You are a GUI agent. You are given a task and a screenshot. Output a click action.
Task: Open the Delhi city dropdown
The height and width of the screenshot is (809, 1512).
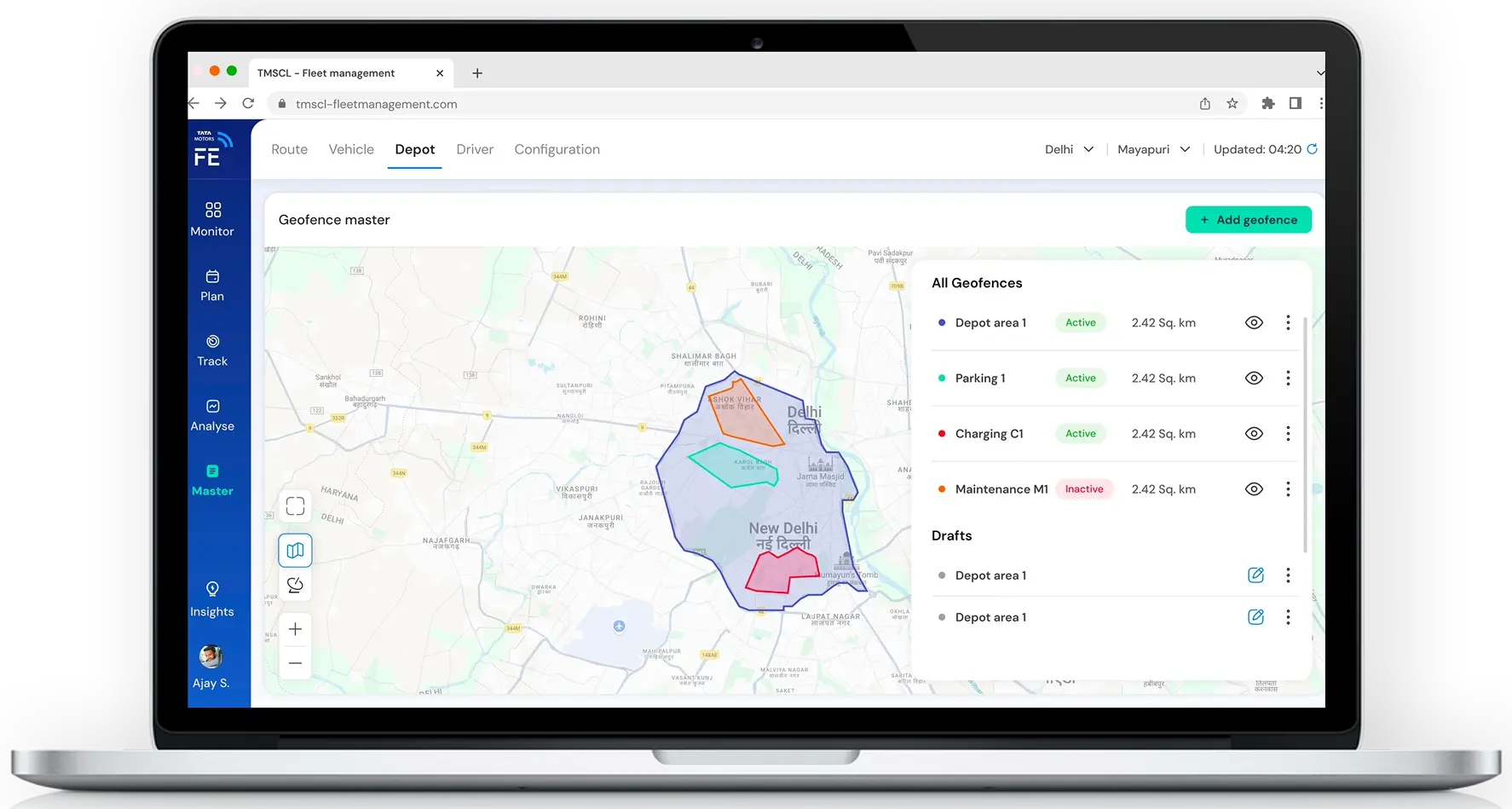(1069, 149)
